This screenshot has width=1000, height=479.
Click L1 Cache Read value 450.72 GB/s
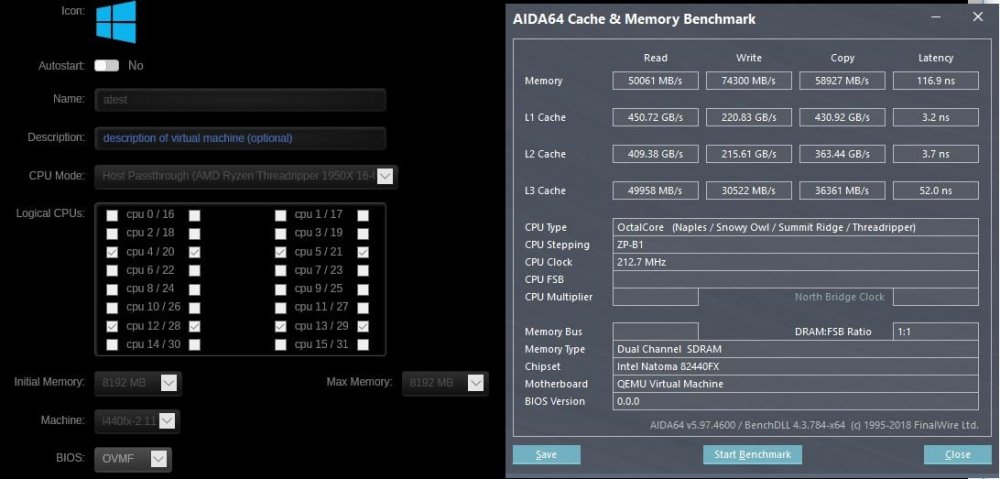[656, 117]
